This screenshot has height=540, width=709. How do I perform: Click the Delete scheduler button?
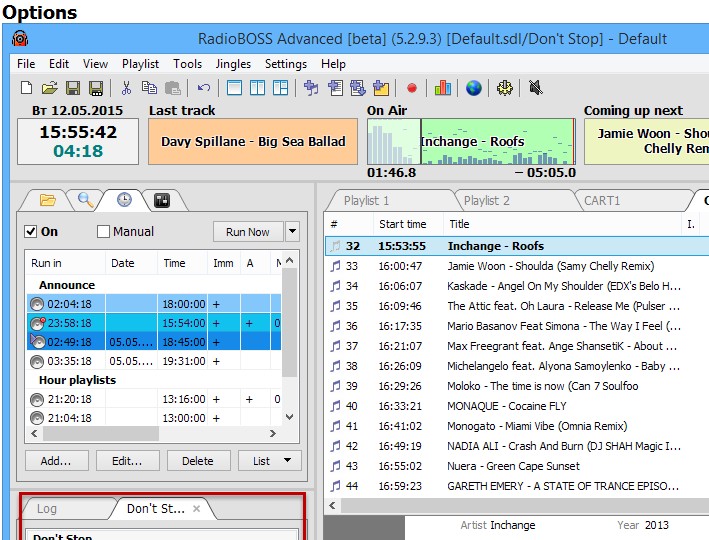click(198, 460)
